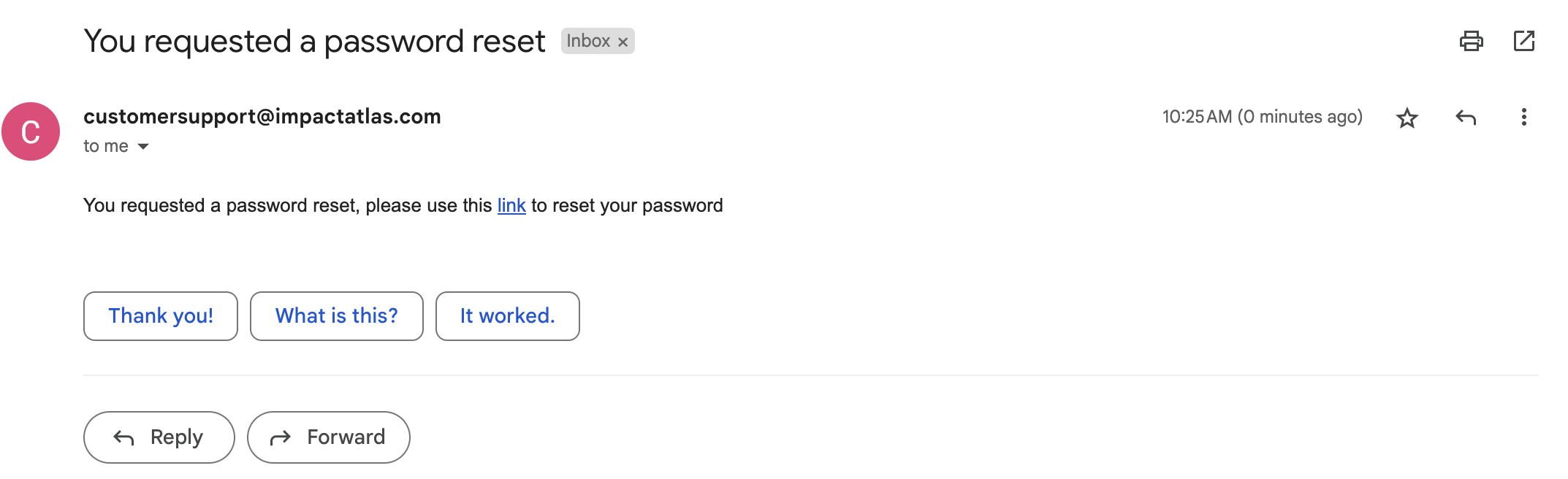Select the "What is this?" suggested reply
The image size is (1568, 479).
point(336,316)
